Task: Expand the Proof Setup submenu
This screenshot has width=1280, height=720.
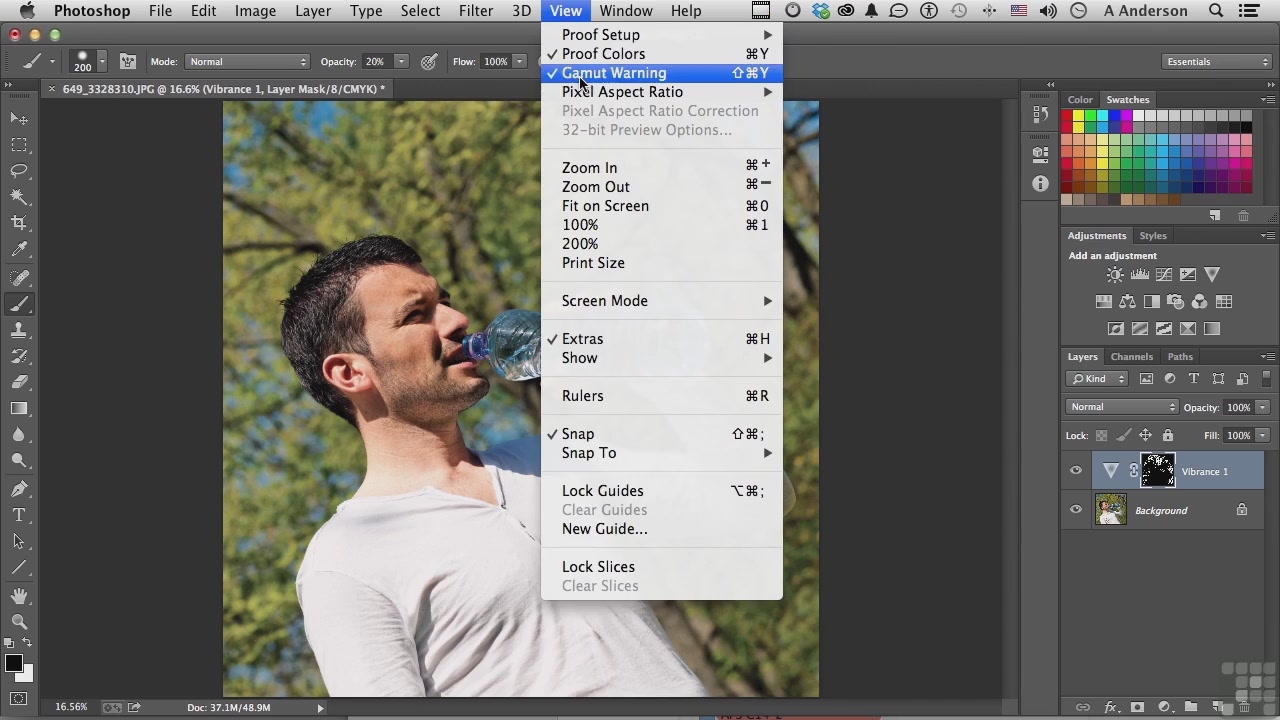Action: coord(661,35)
